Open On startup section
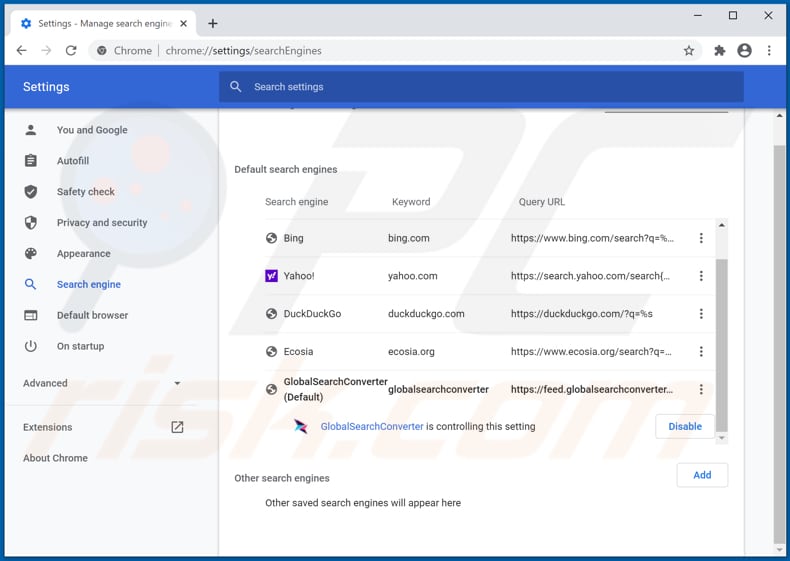The height and width of the screenshot is (561, 790). click(80, 346)
